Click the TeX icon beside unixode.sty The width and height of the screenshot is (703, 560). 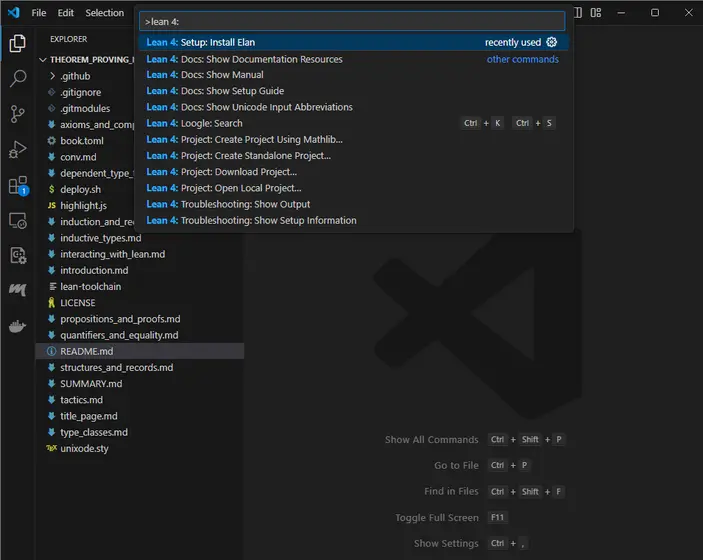(52, 448)
